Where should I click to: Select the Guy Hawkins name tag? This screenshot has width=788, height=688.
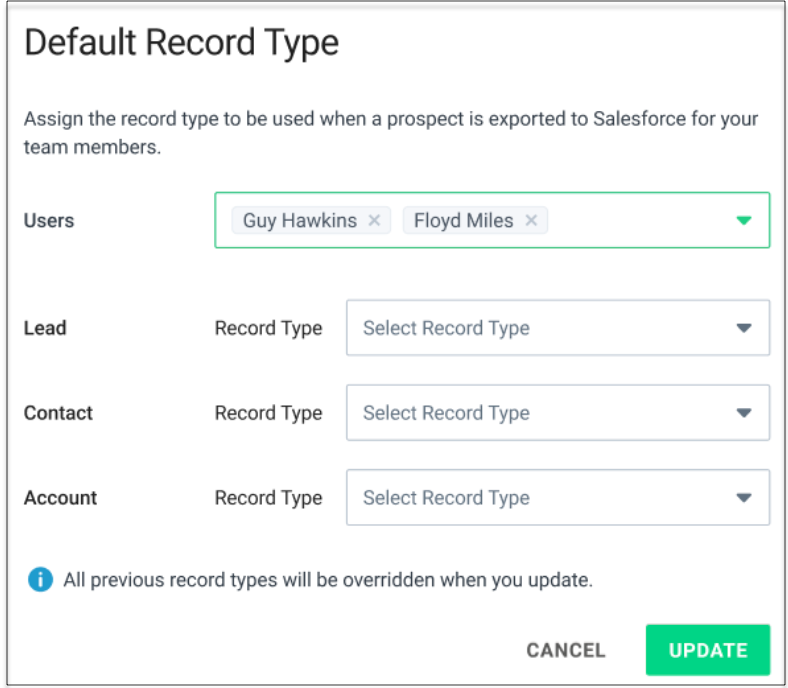tap(299, 221)
